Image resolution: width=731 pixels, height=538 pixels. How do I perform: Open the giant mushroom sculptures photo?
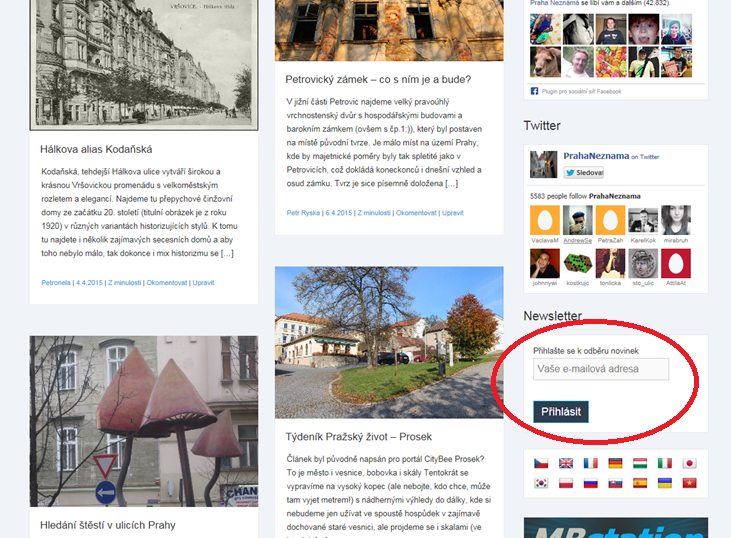[144, 421]
